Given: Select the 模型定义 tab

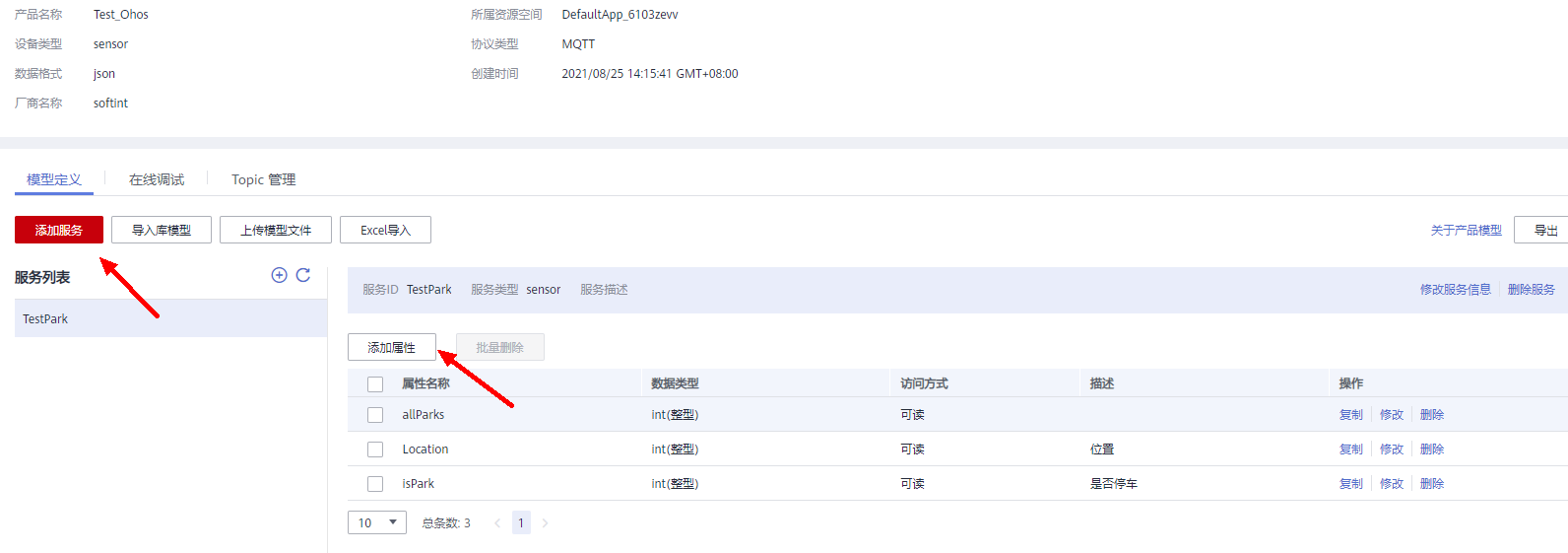Looking at the screenshot, I should 54,179.
